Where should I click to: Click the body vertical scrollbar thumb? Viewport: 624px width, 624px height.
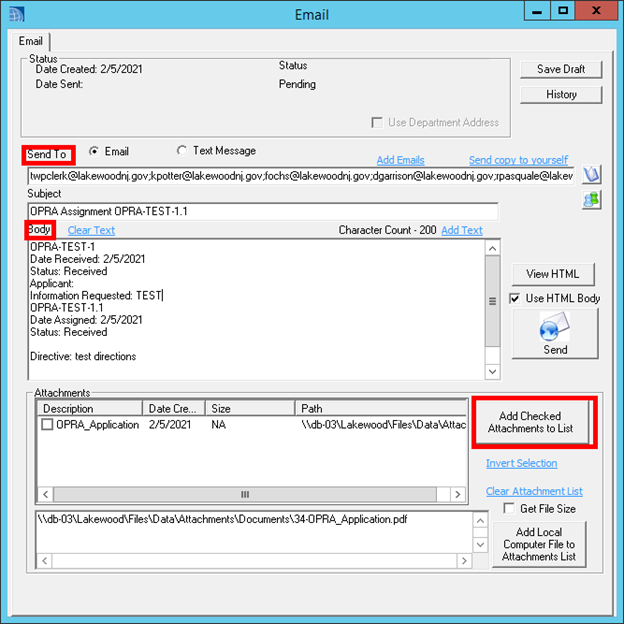pos(492,301)
